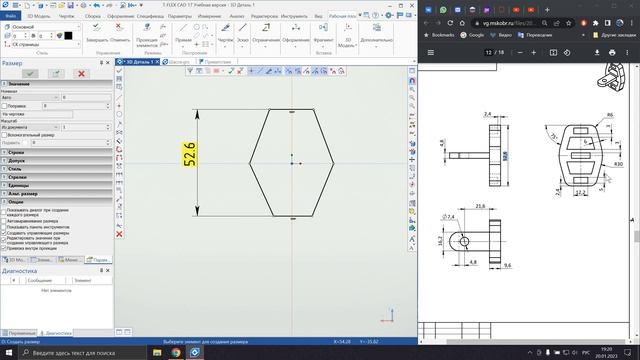Screen dimensions: 640x360
Task: Zoom in the PDF with plus button
Action: point(533,53)
